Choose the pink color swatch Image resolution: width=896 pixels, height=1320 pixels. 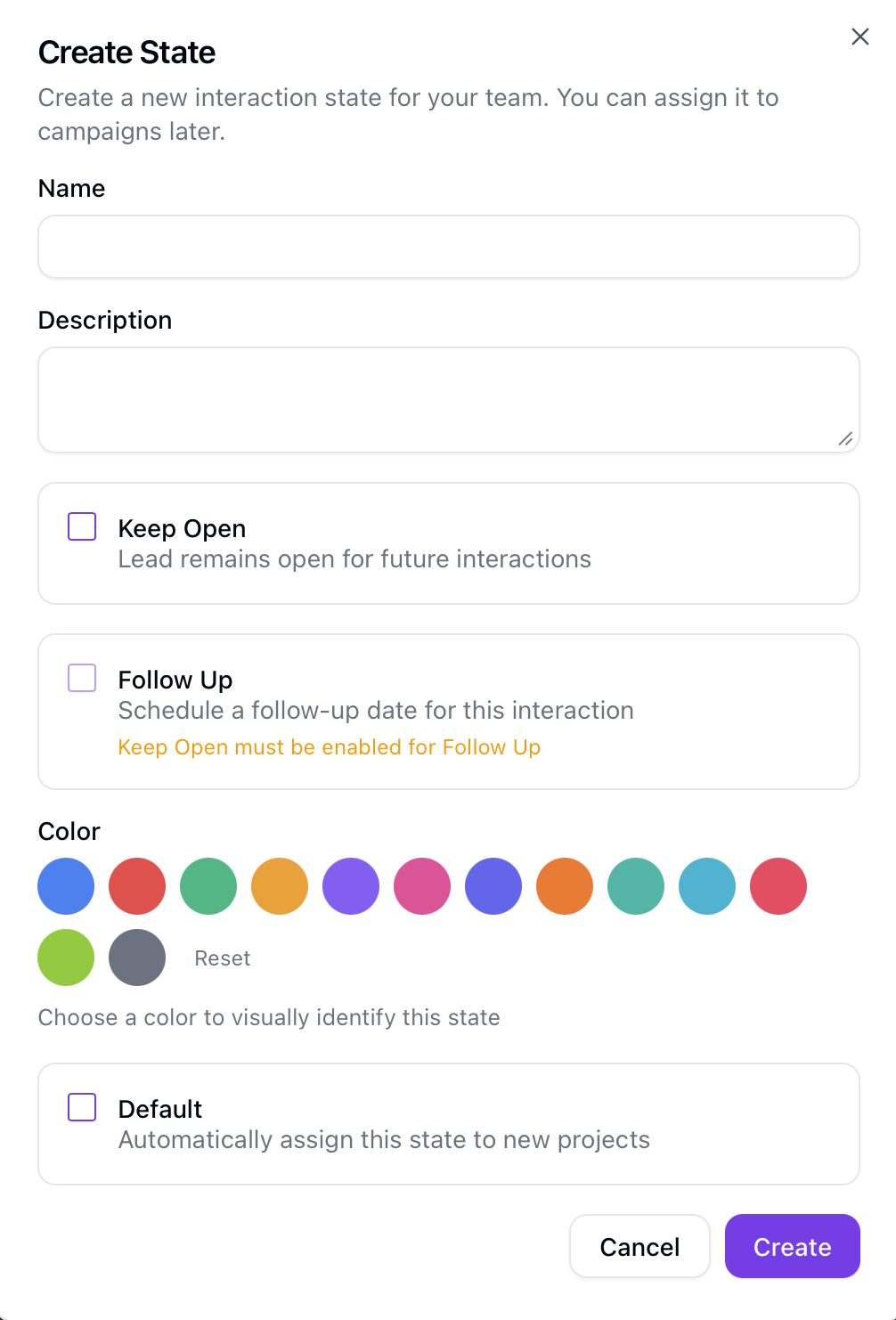click(422, 886)
